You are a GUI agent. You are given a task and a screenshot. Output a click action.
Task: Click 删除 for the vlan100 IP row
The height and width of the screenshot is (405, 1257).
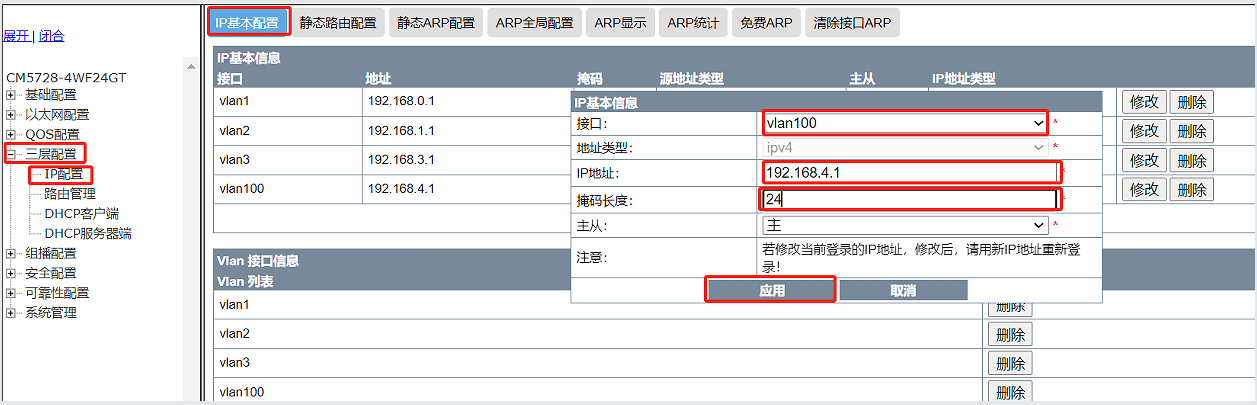[1191, 189]
